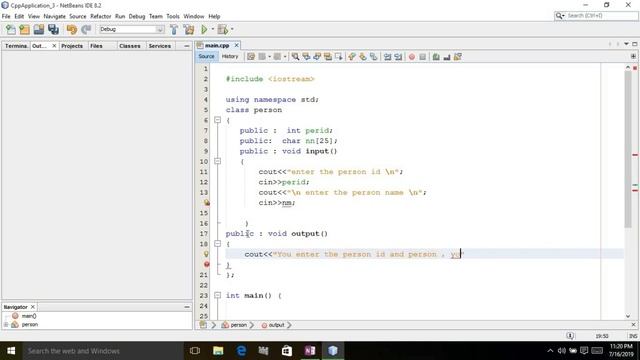Click the Save All toolbar icon
The height and width of the screenshot is (360, 640).
(53, 29)
